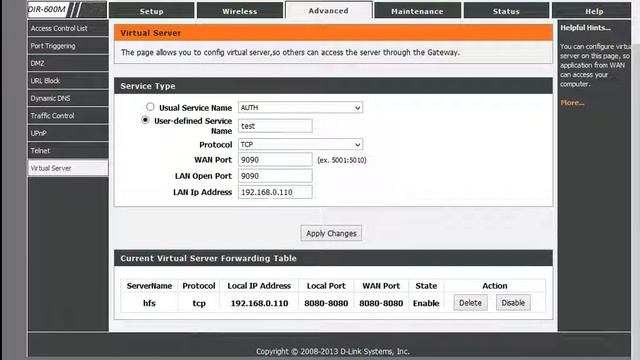
Task: Click the D-Link copyright footer text
Action: click(333, 351)
